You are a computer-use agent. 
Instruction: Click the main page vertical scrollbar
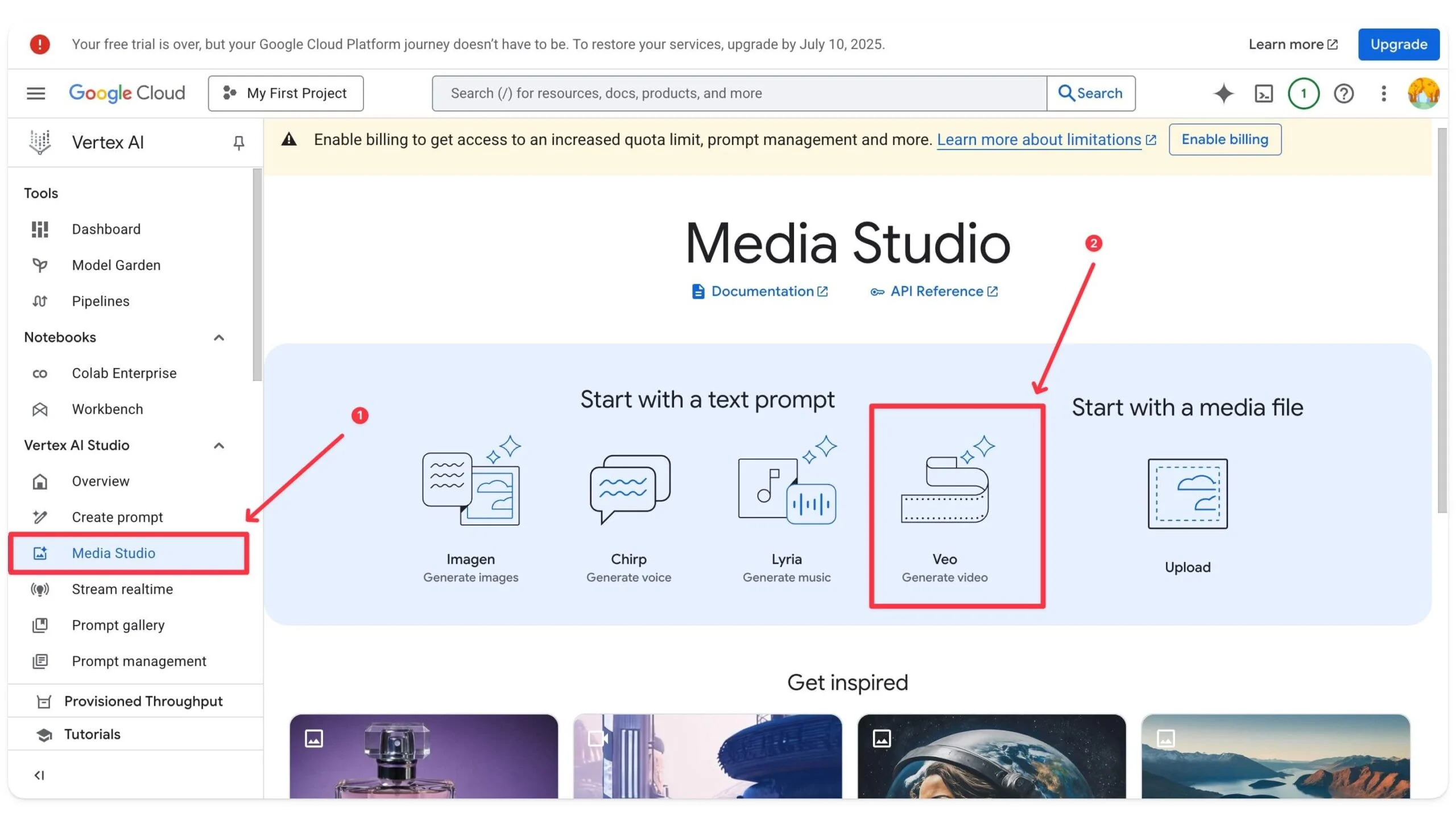(1442, 320)
